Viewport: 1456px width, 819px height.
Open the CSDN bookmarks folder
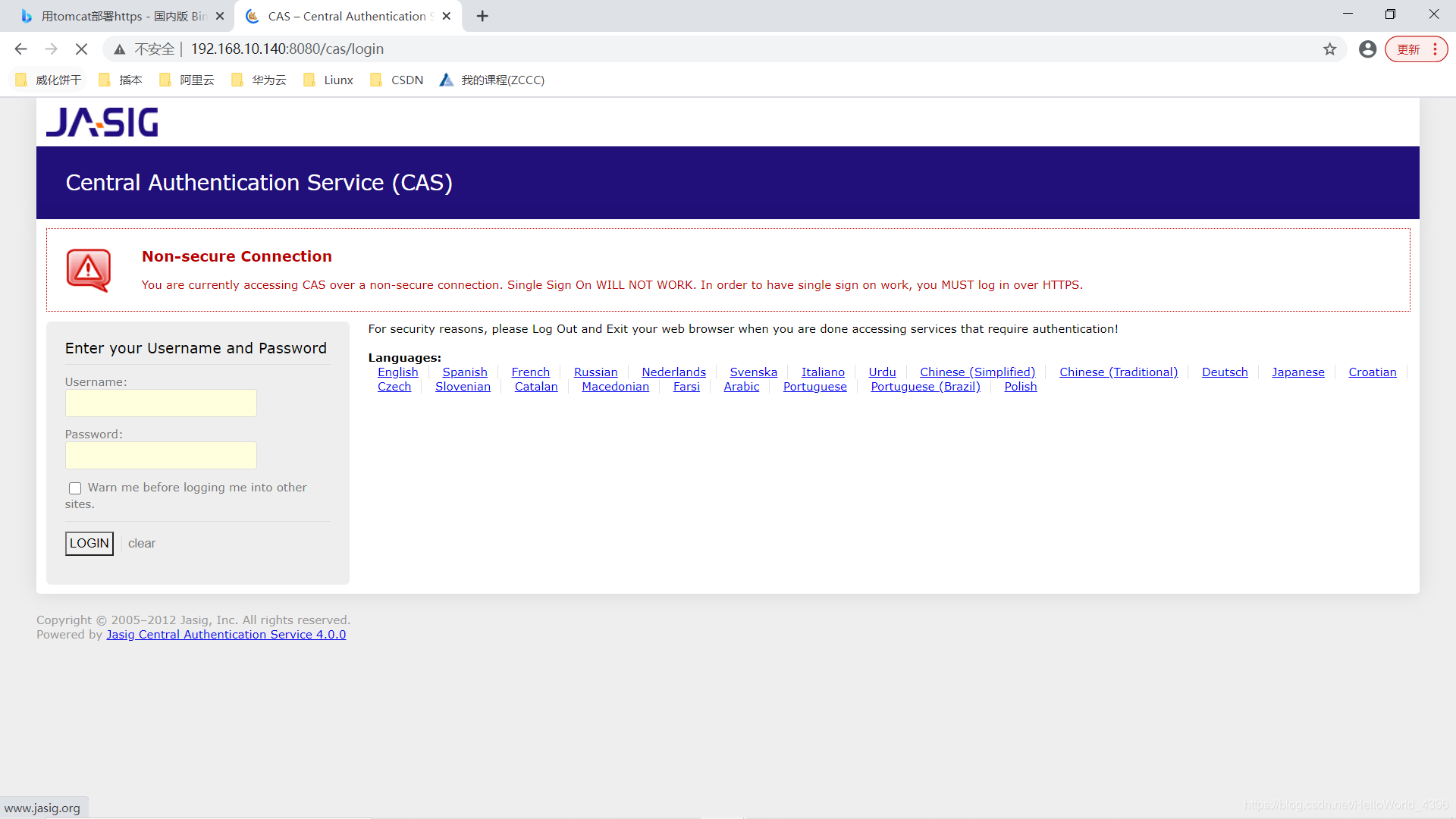point(397,80)
